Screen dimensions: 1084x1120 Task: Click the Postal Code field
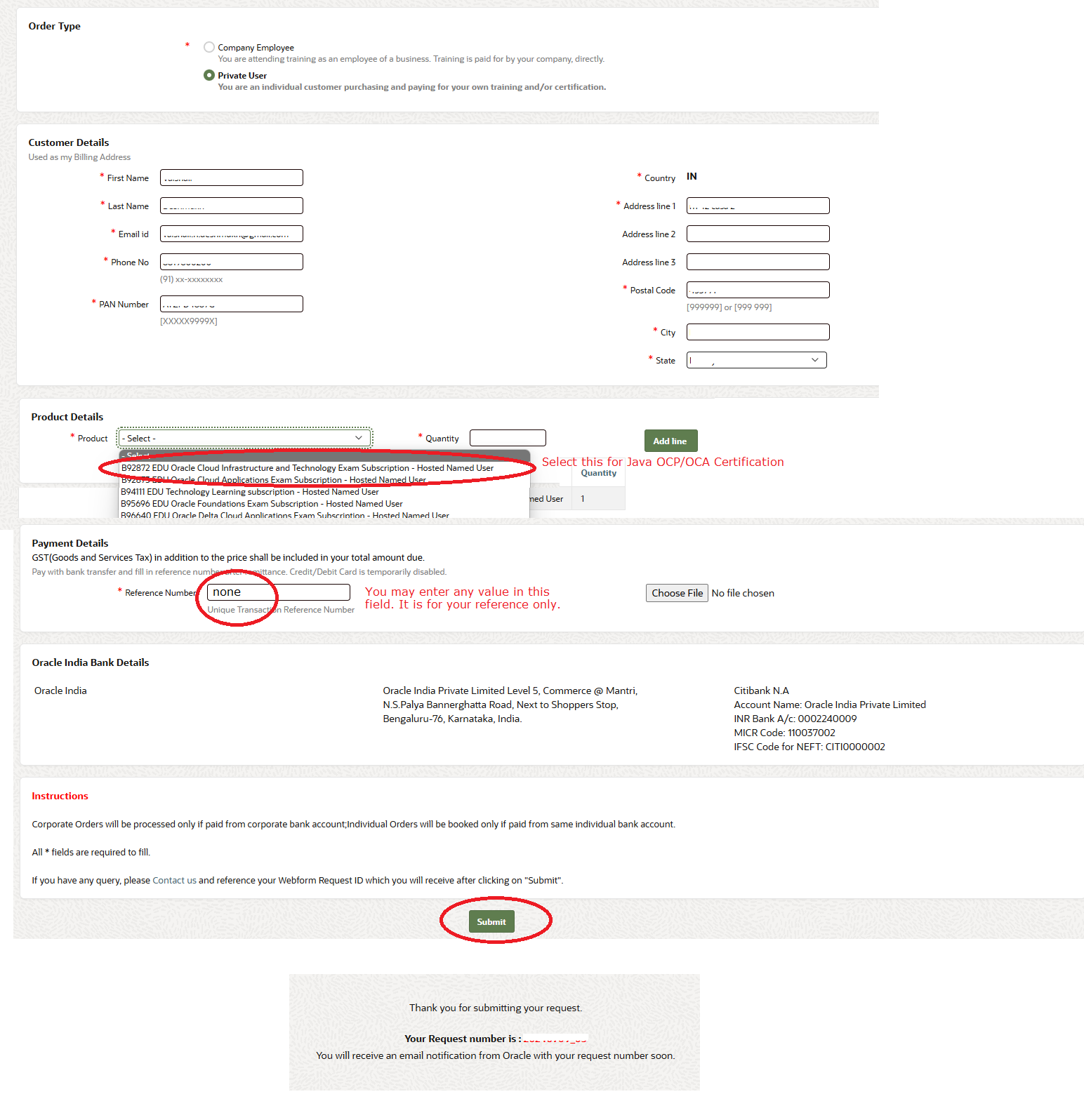pyautogui.click(x=758, y=290)
